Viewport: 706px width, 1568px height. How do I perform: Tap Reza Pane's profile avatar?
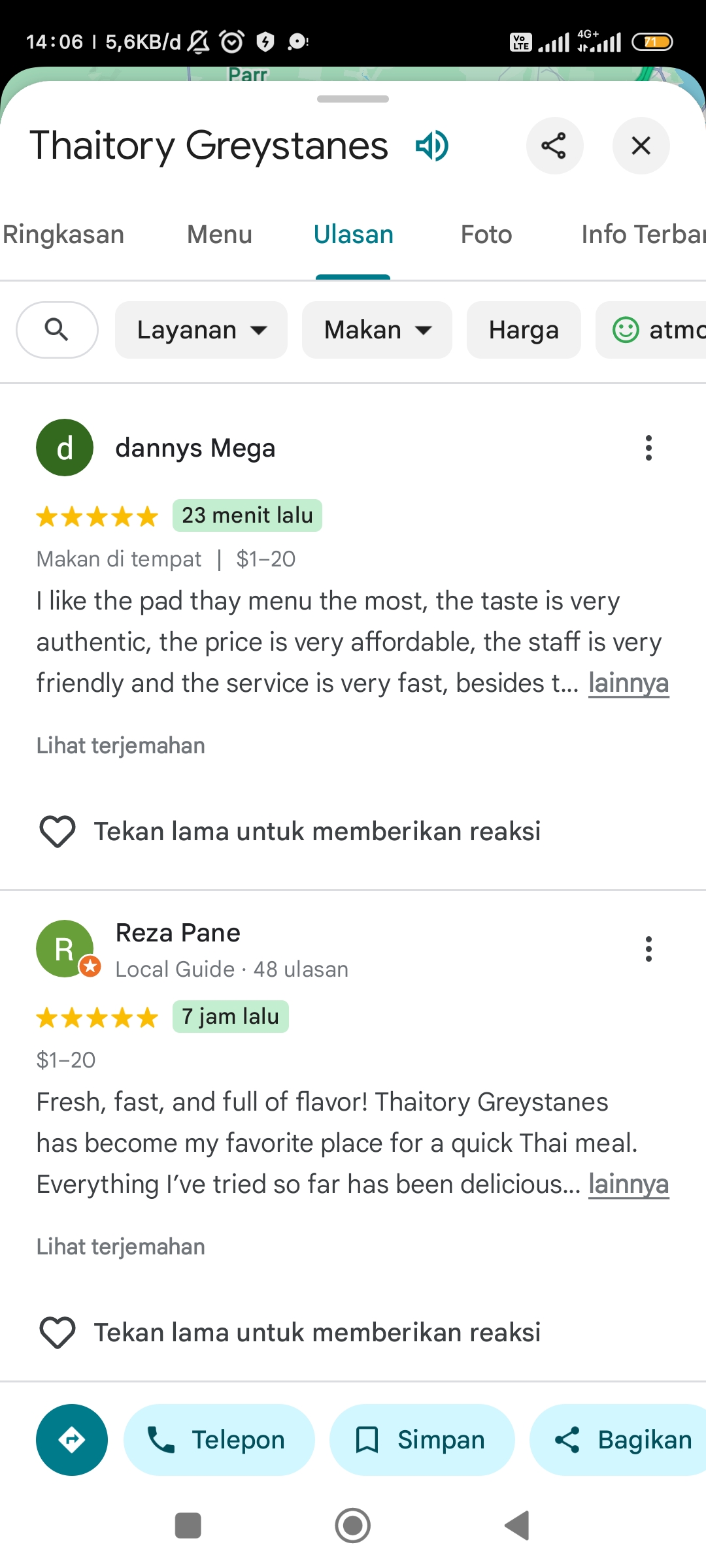point(65,949)
